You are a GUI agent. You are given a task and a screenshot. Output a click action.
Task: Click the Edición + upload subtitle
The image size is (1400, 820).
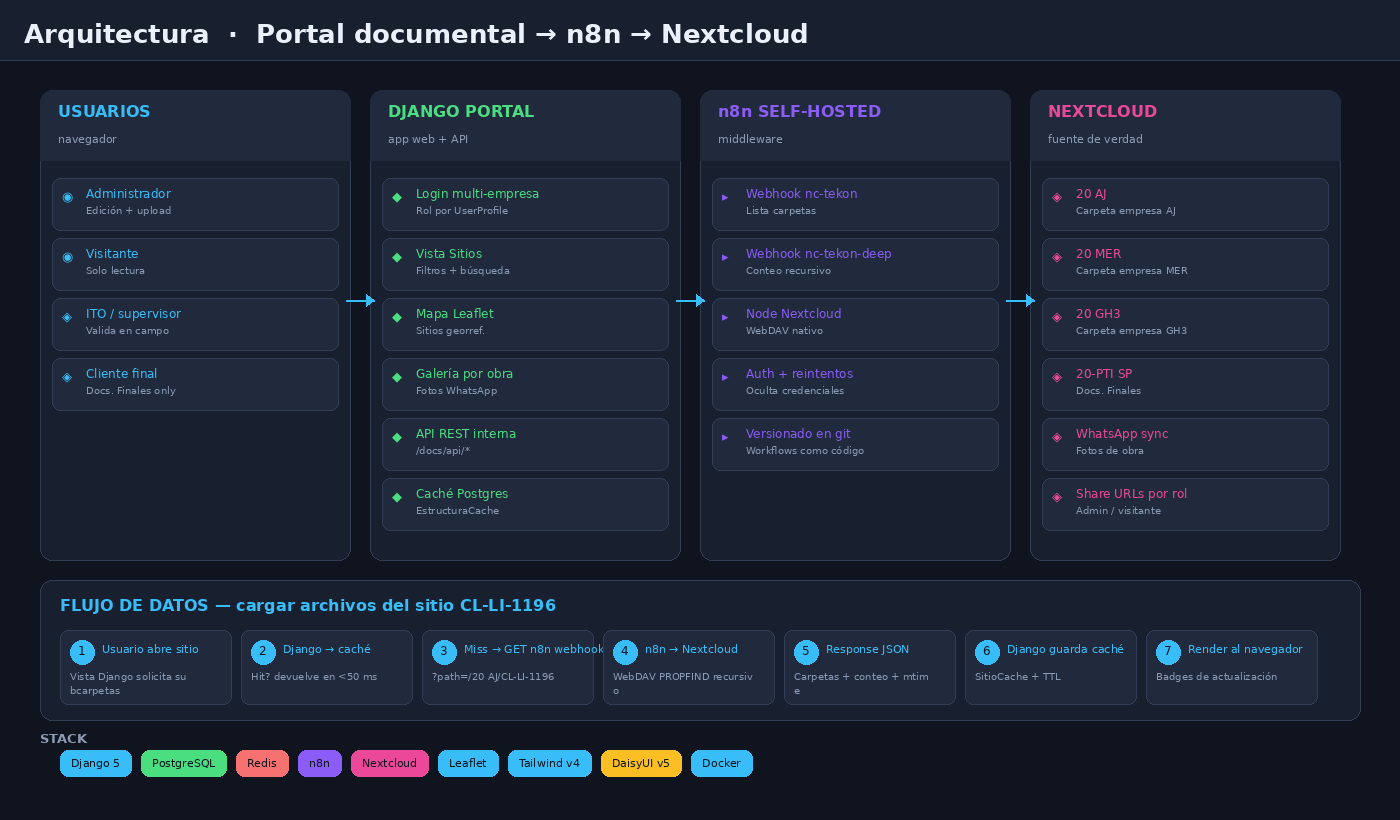129,211
